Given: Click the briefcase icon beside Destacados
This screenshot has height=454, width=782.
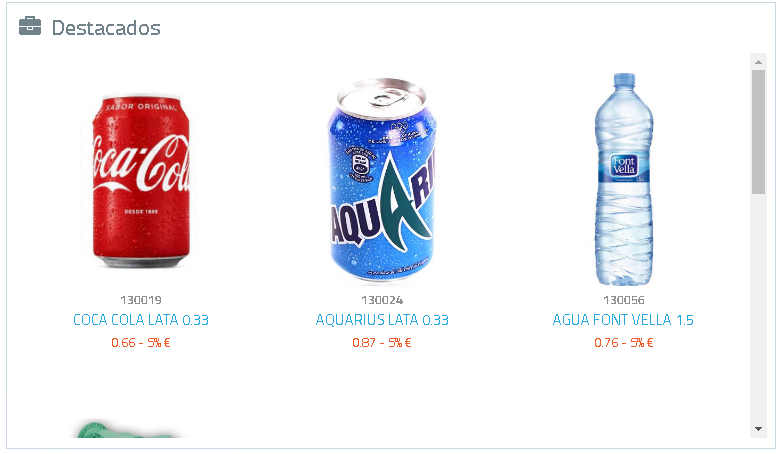Looking at the screenshot, I should [x=30, y=26].
